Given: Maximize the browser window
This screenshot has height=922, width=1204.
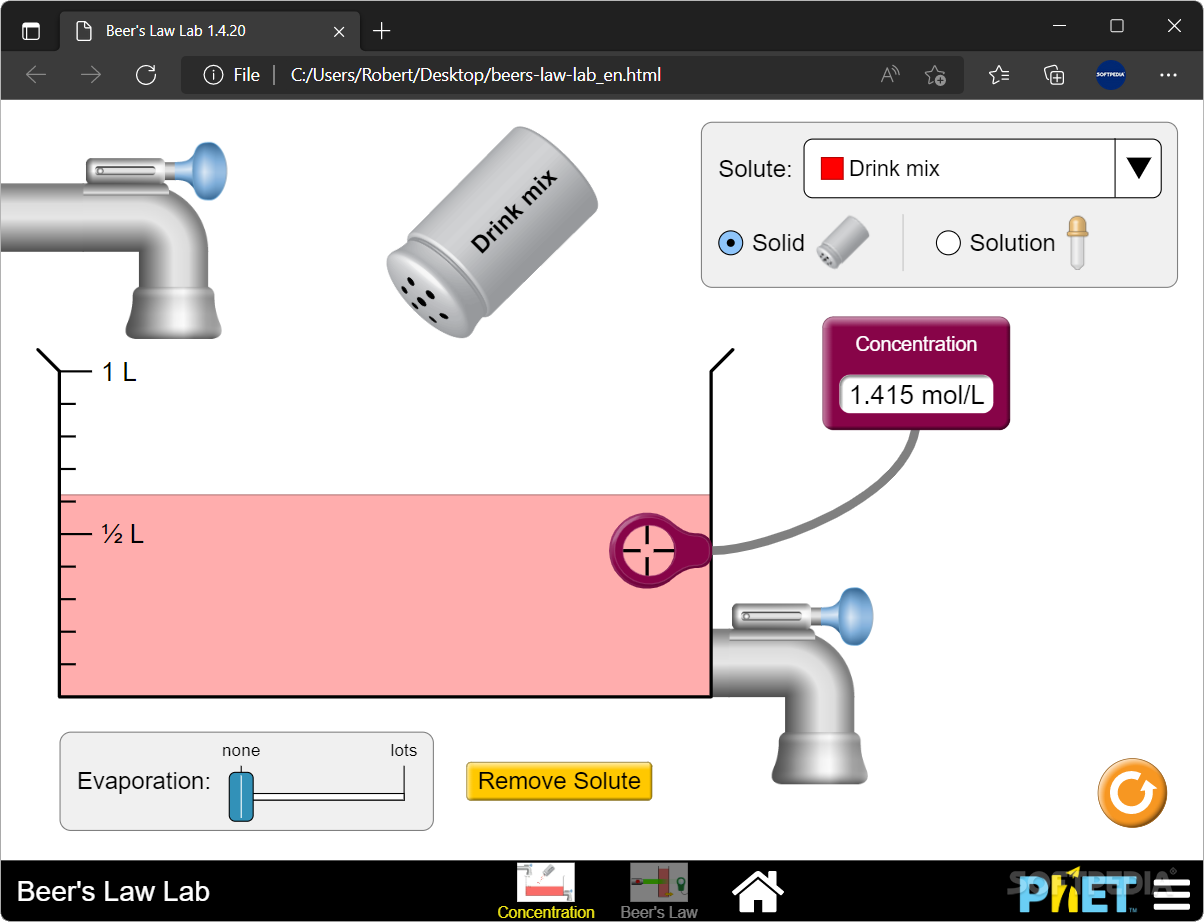Looking at the screenshot, I should pyautogui.click(x=1117, y=25).
